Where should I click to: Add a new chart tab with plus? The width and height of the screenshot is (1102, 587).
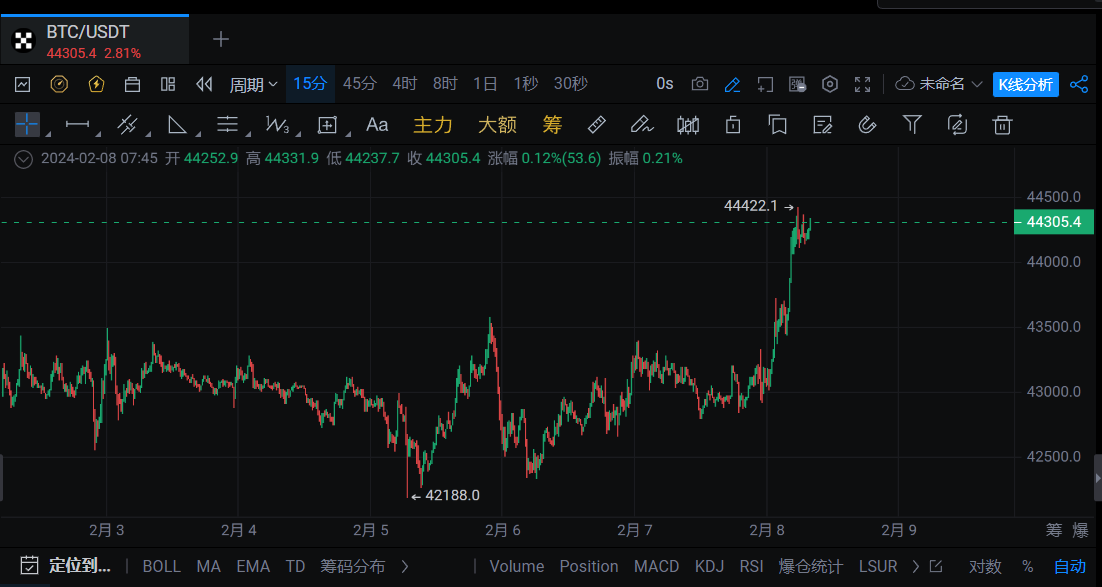click(221, 39)
